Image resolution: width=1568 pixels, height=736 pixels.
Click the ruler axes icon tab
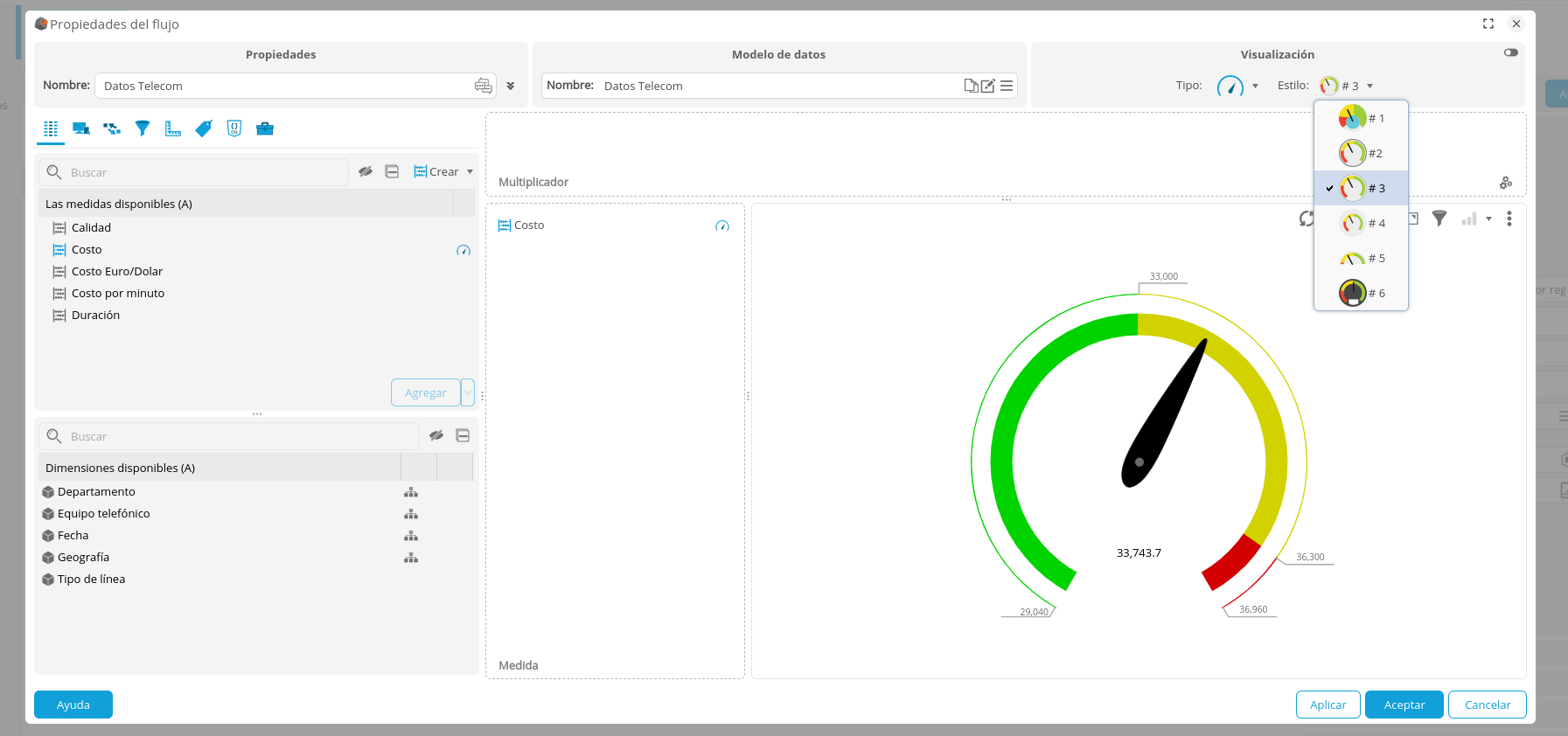tap(173, 128)
